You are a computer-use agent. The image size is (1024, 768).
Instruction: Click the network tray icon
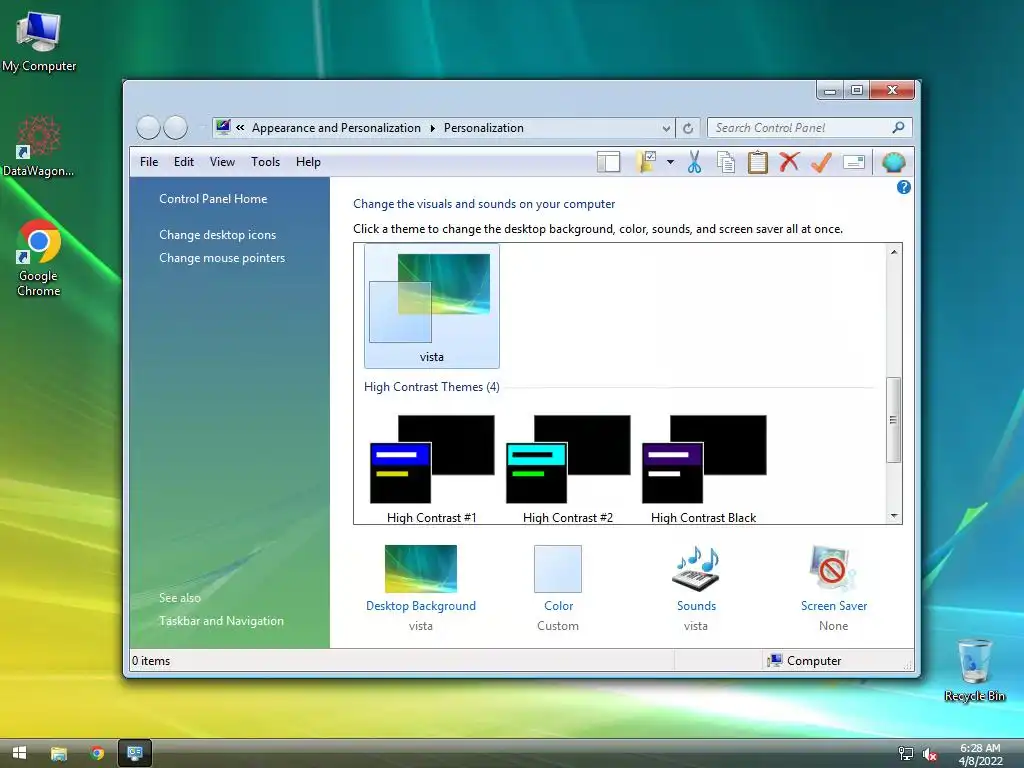click(906, 754)
